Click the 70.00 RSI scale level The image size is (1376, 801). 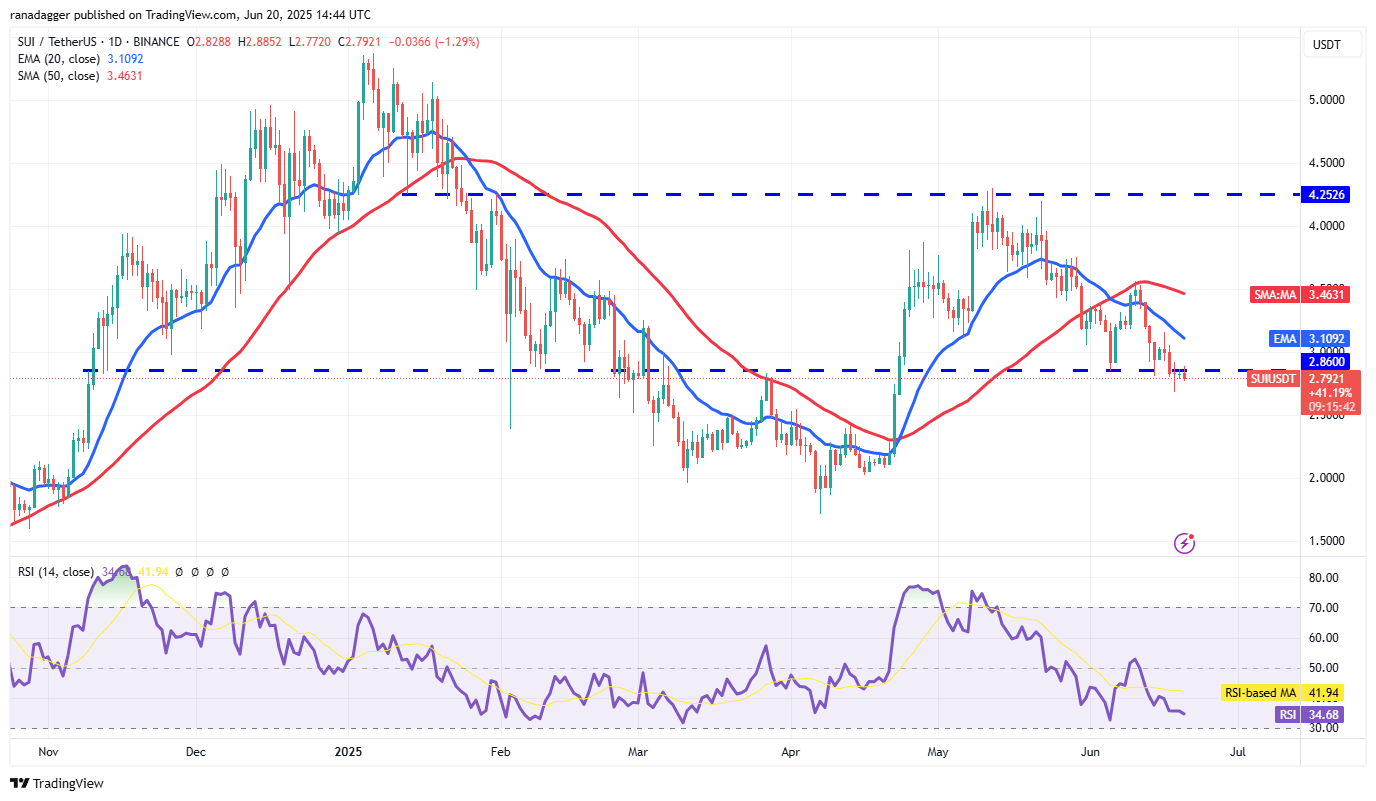tap(1326, 608)
